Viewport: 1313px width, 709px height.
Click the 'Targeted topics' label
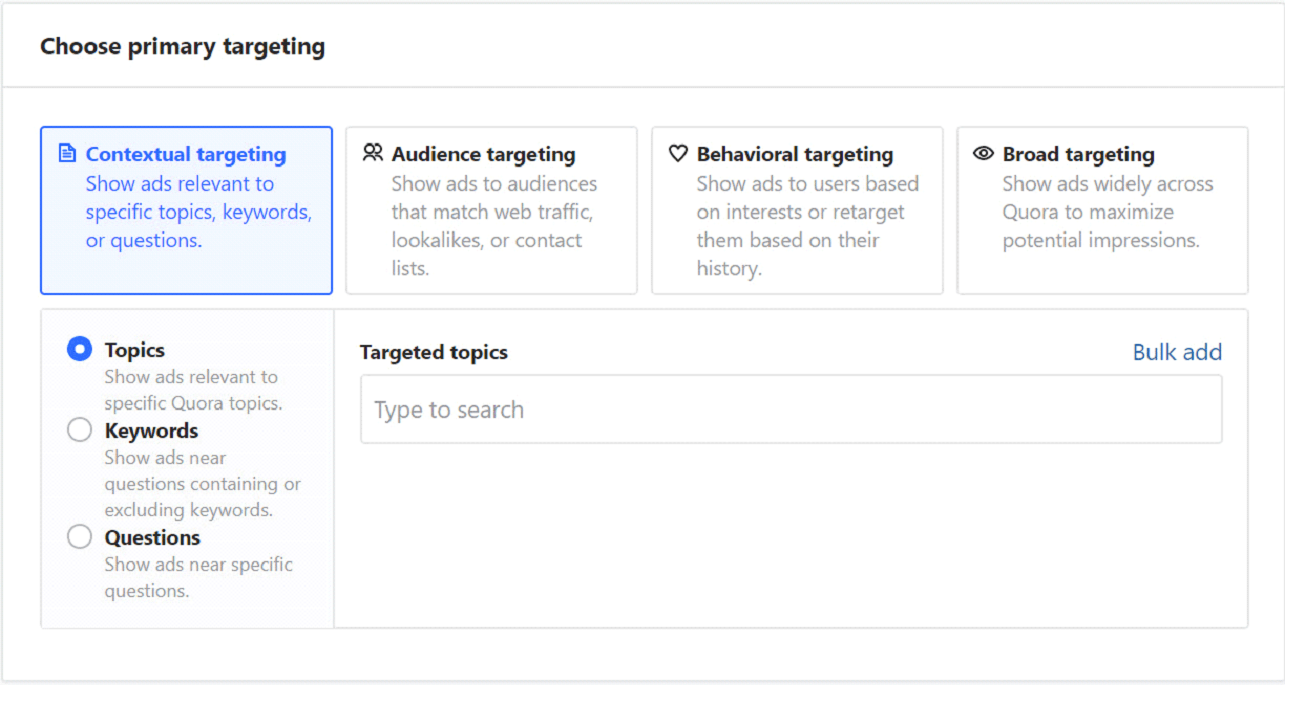point(434,352)
